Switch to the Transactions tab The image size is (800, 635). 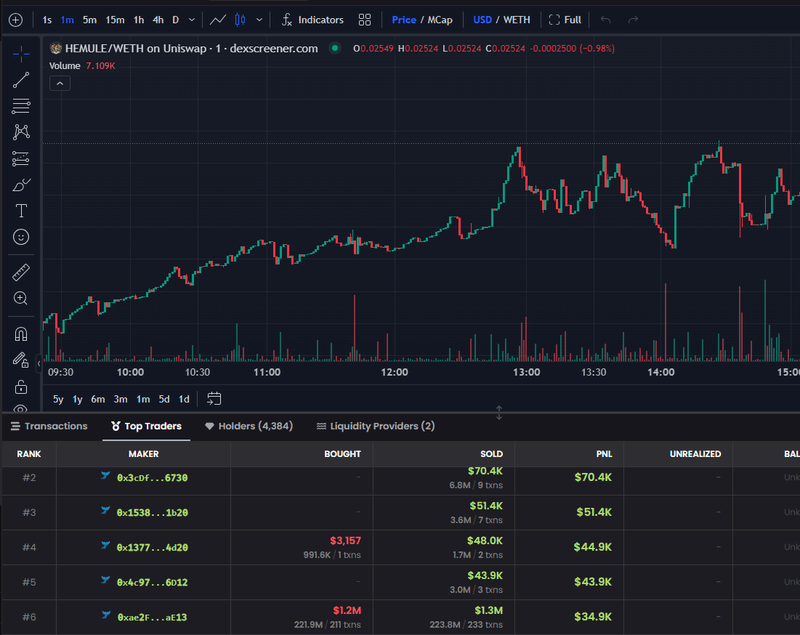pyautogui.click(x=48, y=426)
